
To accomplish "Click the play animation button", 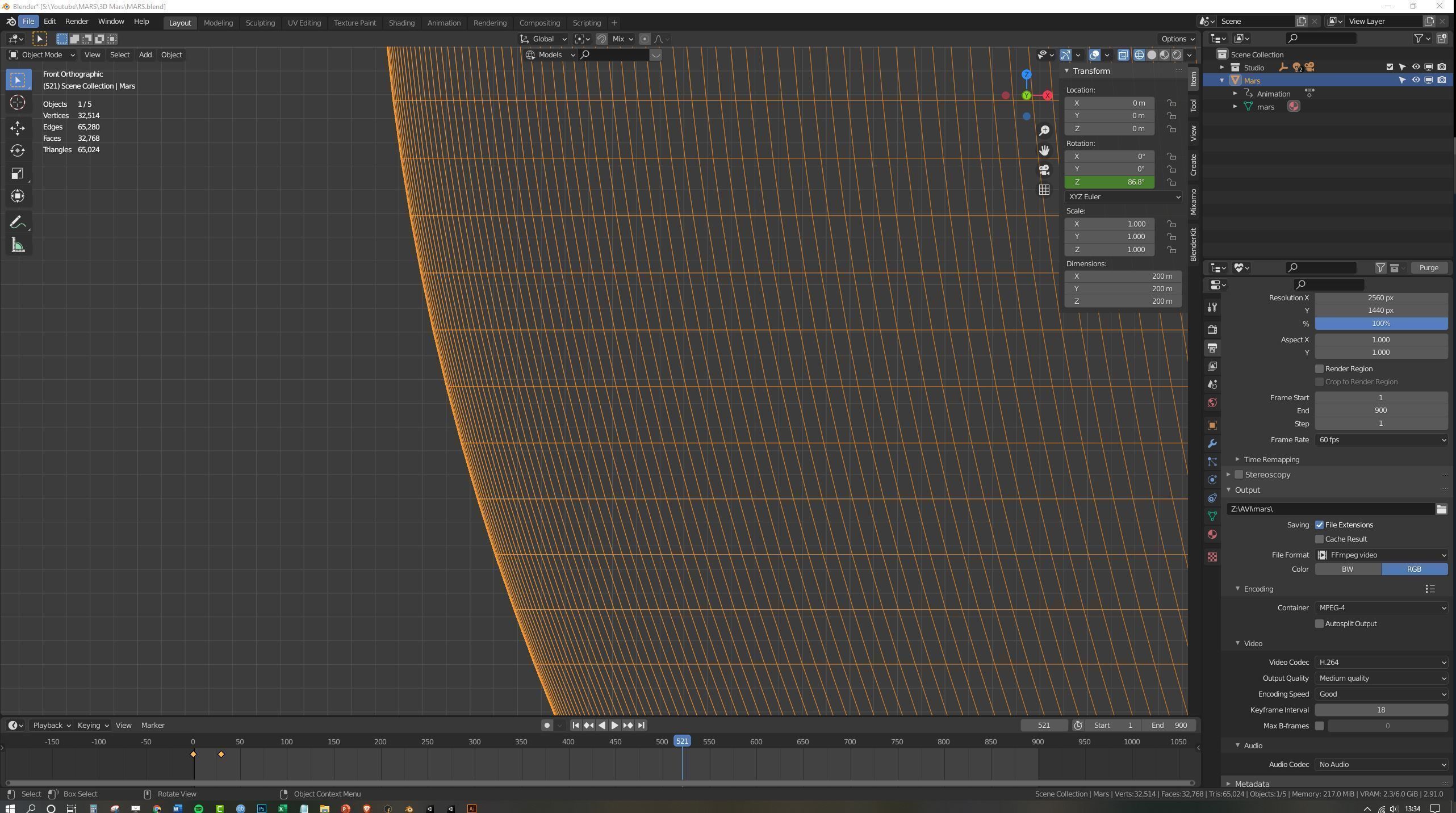I will point(614,725).
